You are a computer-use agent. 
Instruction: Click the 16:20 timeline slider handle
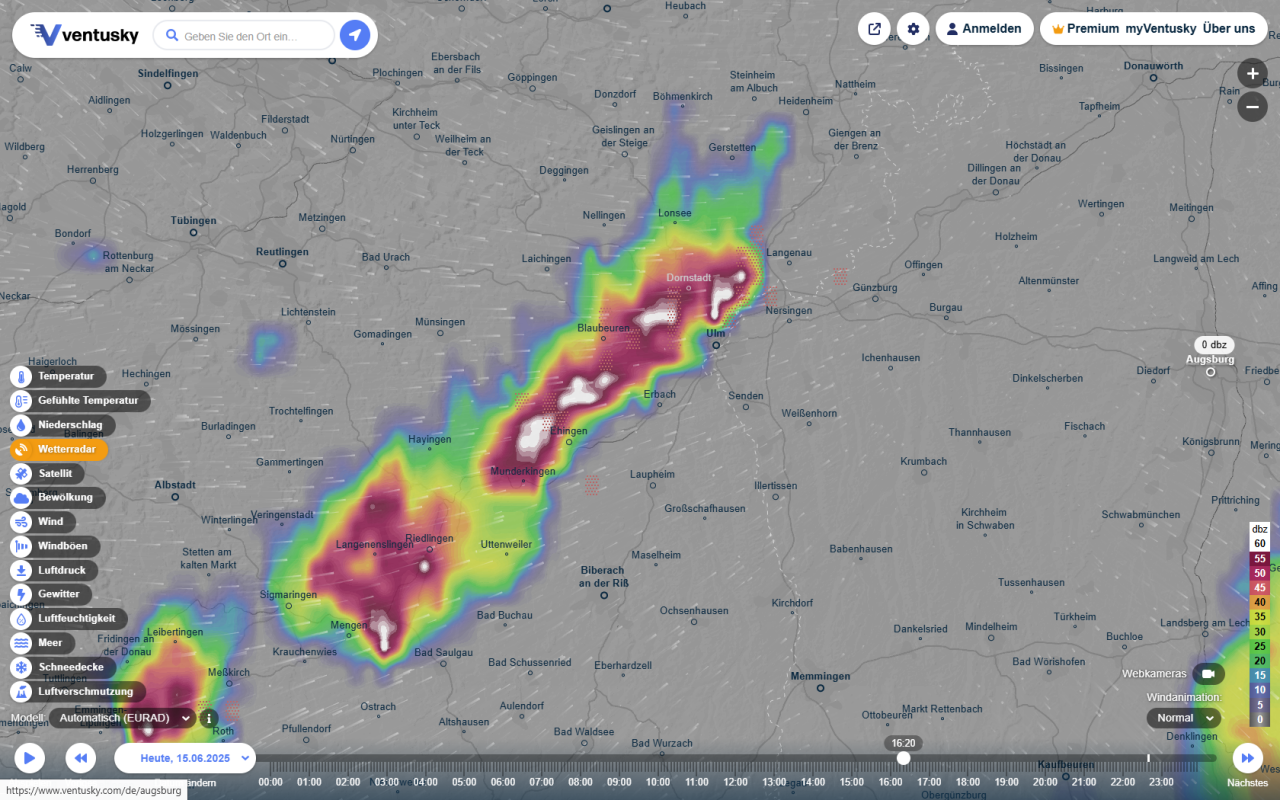pyautogui.click(x=903, y=759)
